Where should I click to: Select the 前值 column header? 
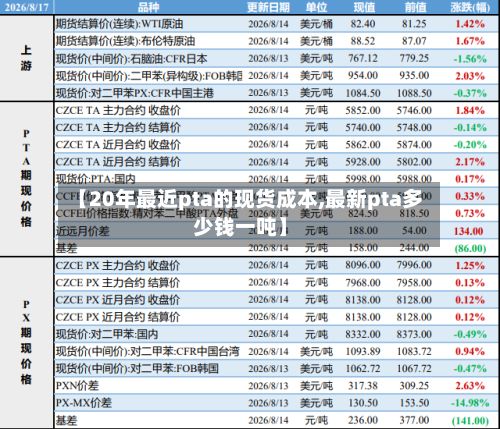coord(415,7)
